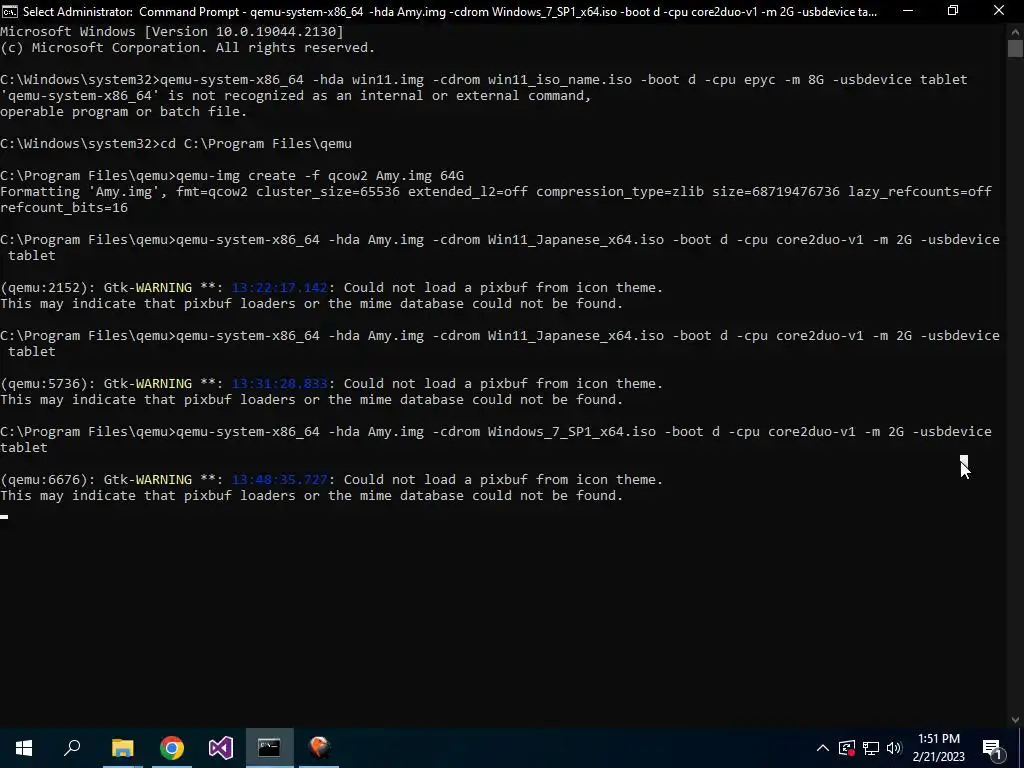The width and height of the screenshot is (1024, 768).
Task: Select Command Prompt taskbar icon
Action: pyautogui.click(x=269, y=748)
